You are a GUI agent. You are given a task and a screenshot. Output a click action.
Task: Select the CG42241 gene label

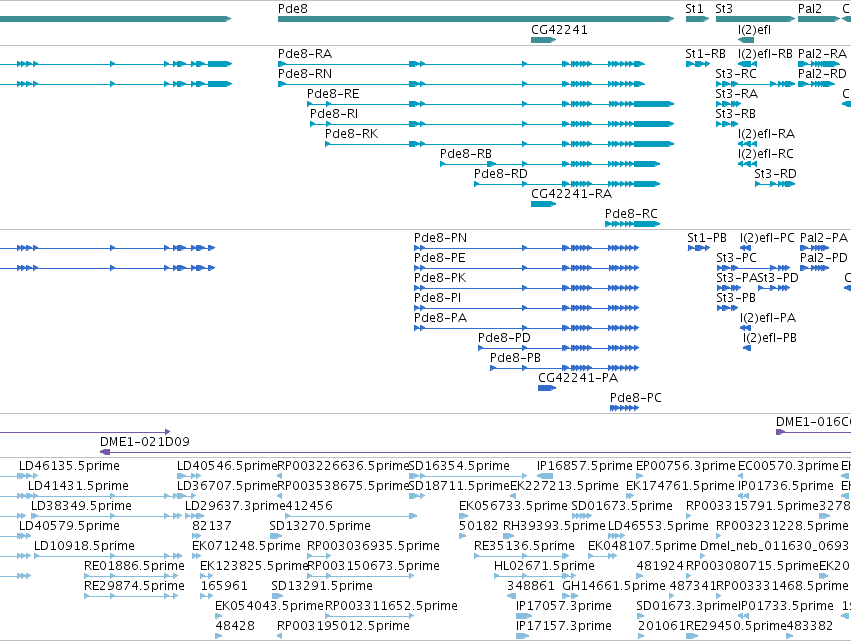click(x=559, y=30)
